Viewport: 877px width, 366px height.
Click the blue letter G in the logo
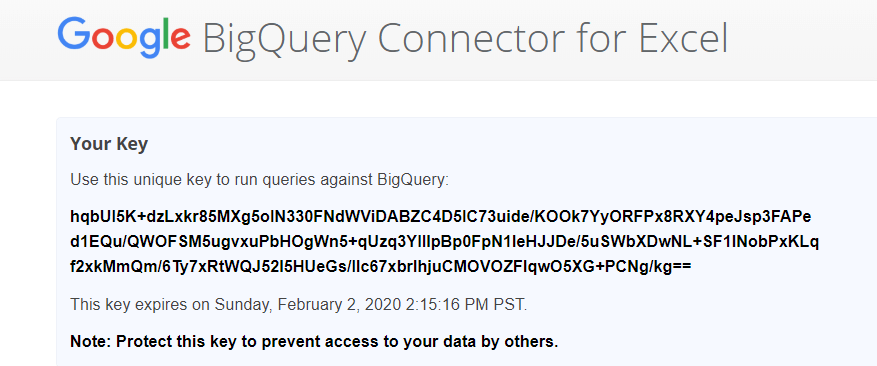click(74, 34)
